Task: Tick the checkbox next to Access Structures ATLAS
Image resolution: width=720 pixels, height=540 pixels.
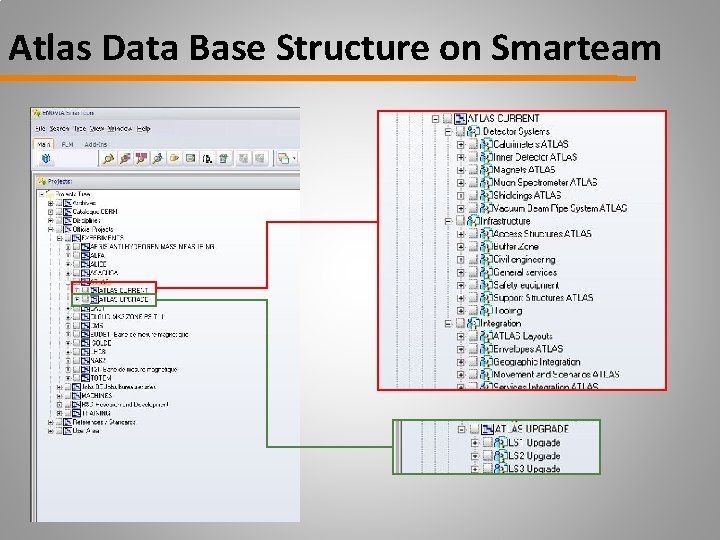Action: tap(473, 234)
